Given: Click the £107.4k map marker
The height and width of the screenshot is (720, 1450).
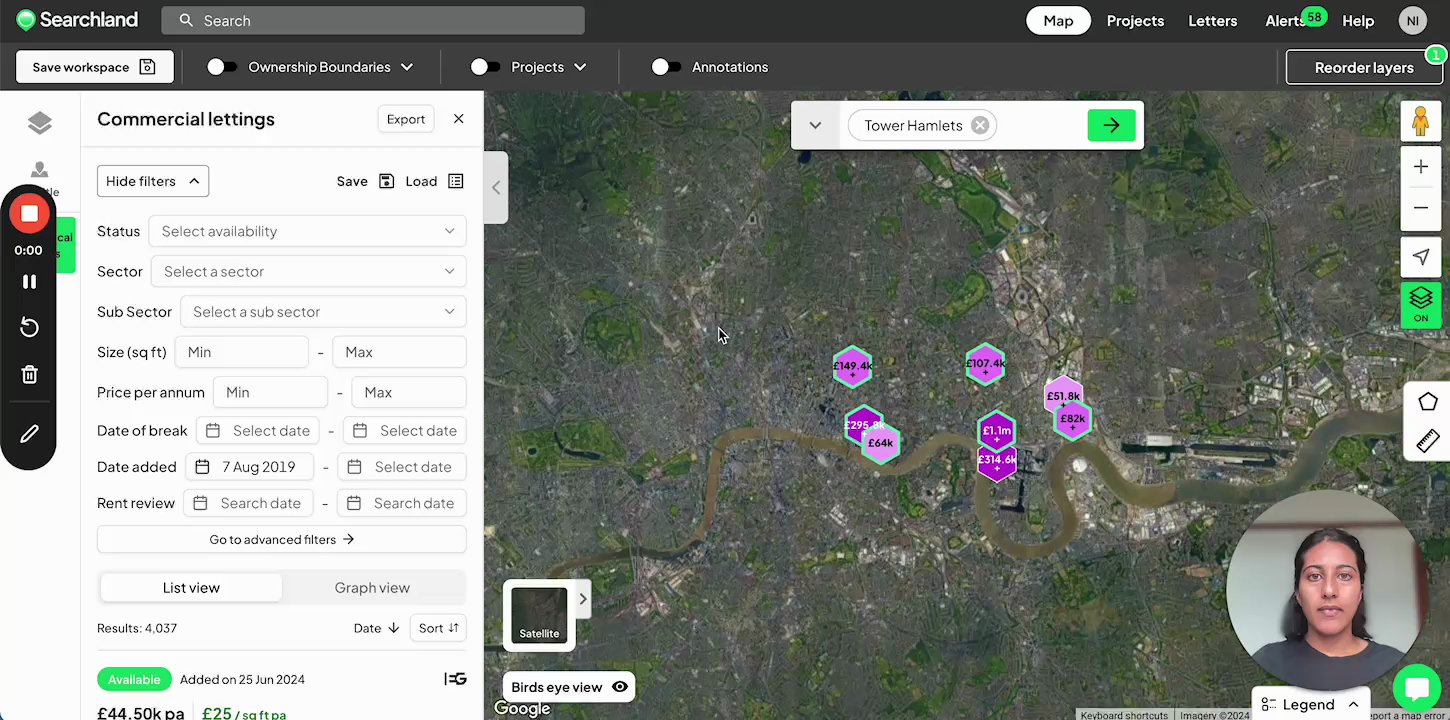Looking at the screenshot, I should [985, 364].
